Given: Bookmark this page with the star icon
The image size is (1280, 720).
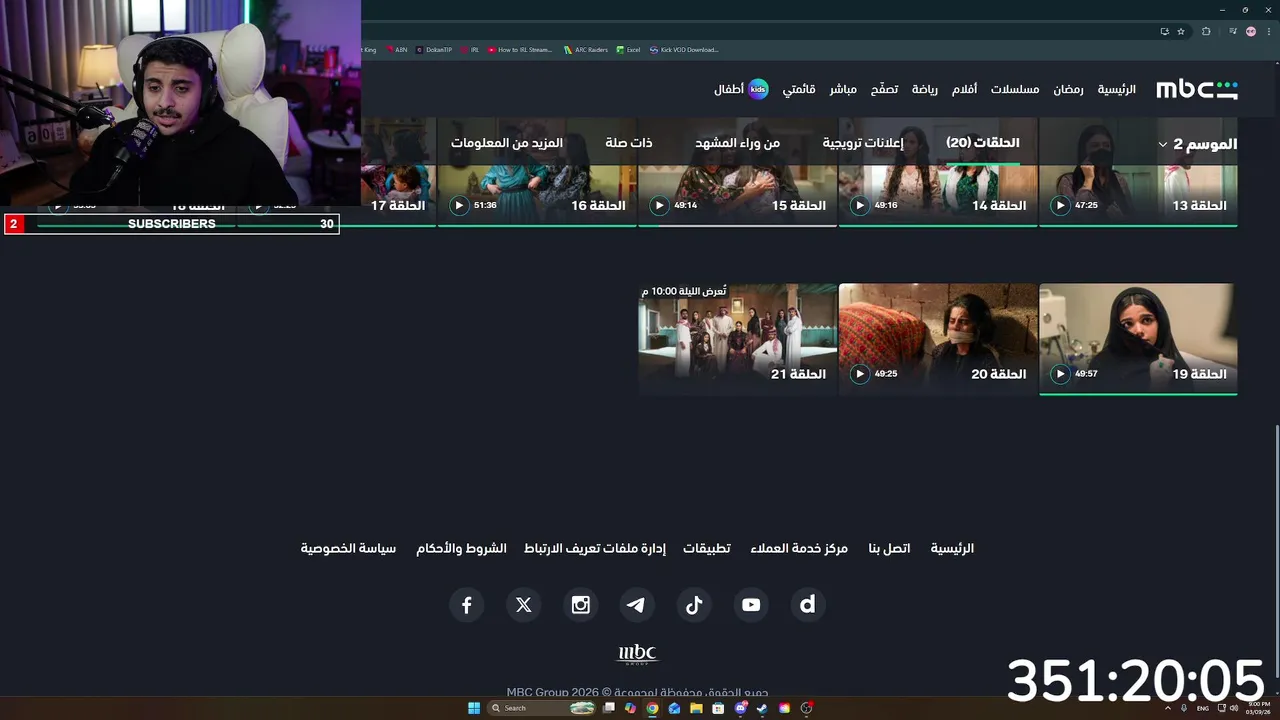Looking at the screenshot, I should pyautogui.click(x=1181, y=31).
